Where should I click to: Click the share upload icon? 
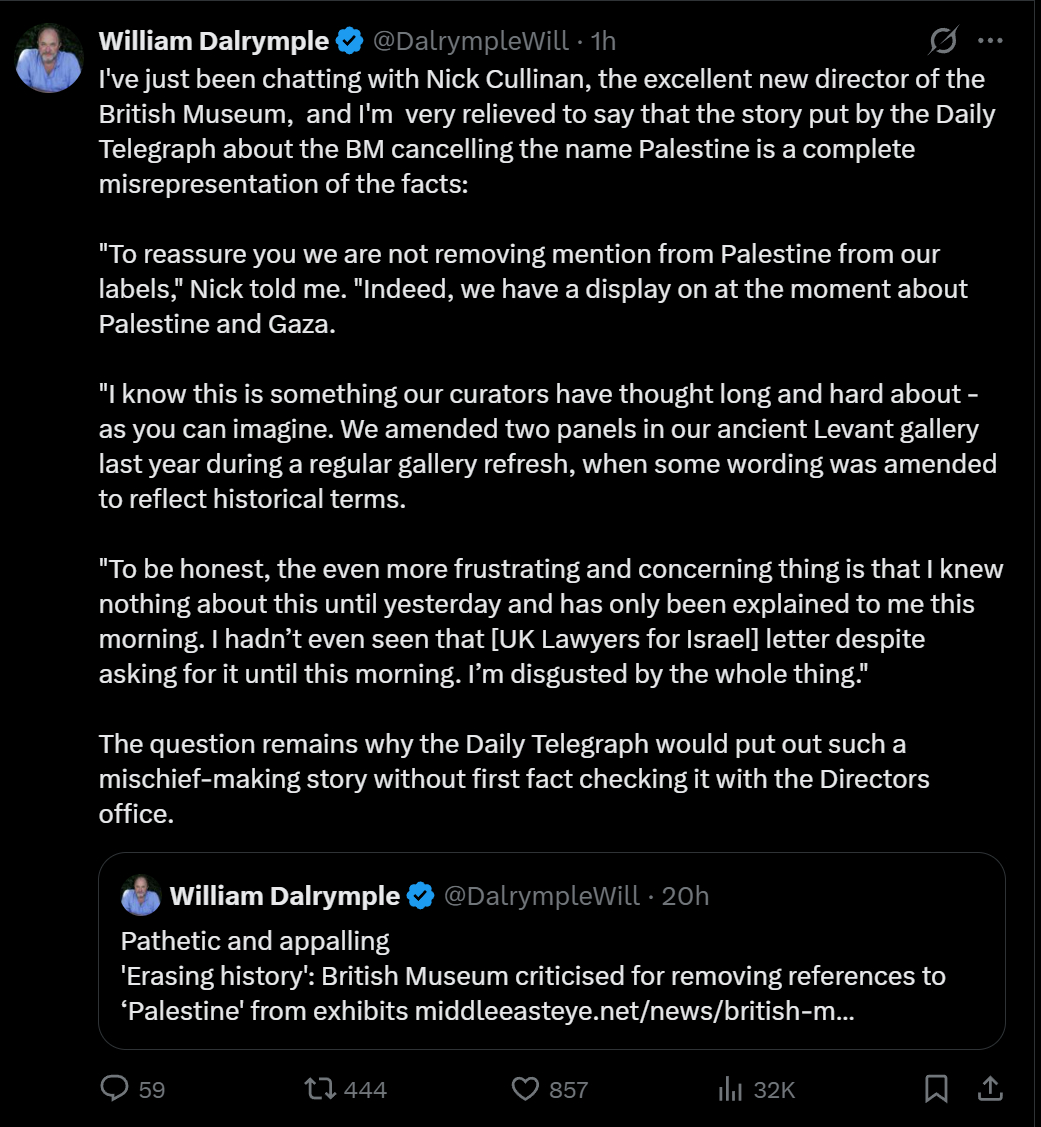pos(990,1088)
